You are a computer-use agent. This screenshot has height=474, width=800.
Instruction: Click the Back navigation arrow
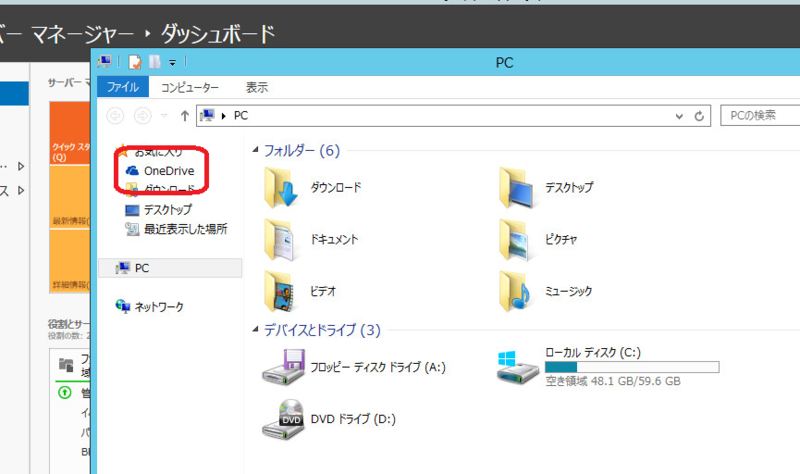[x=115, y=116]
